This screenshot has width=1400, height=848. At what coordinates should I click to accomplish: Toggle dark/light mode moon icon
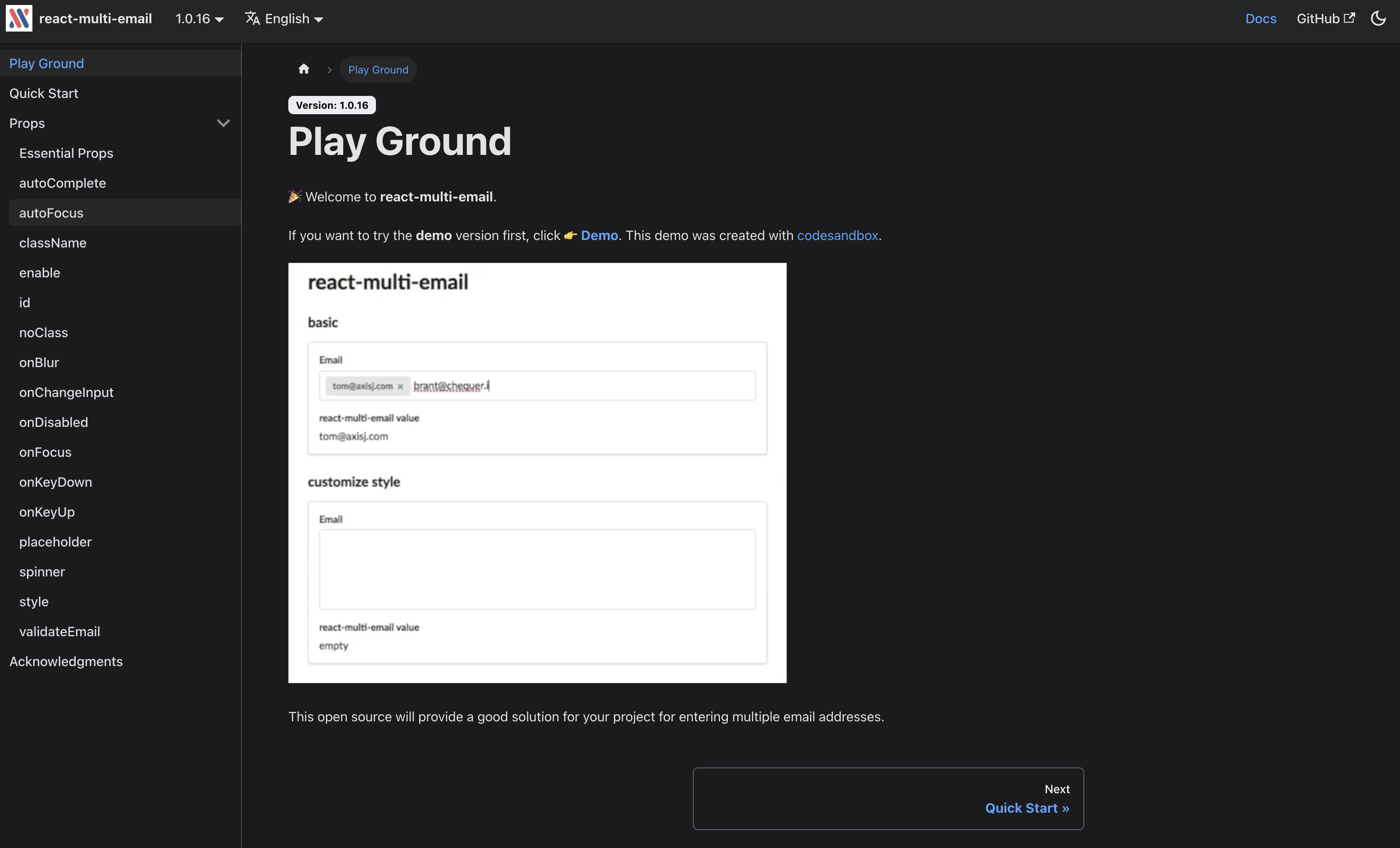tap(1378, 19)
